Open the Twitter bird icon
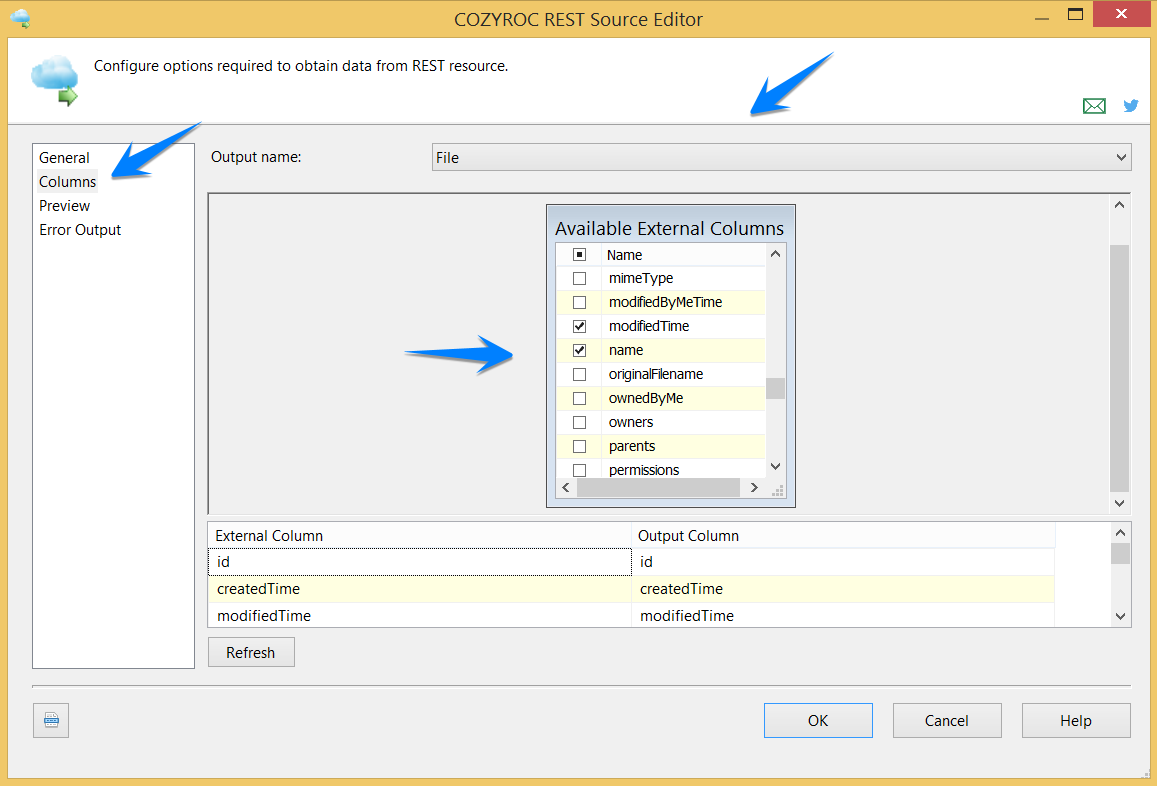This screenshot has height=786, width=1157. pyautogui.click(x=1130, y=106)
